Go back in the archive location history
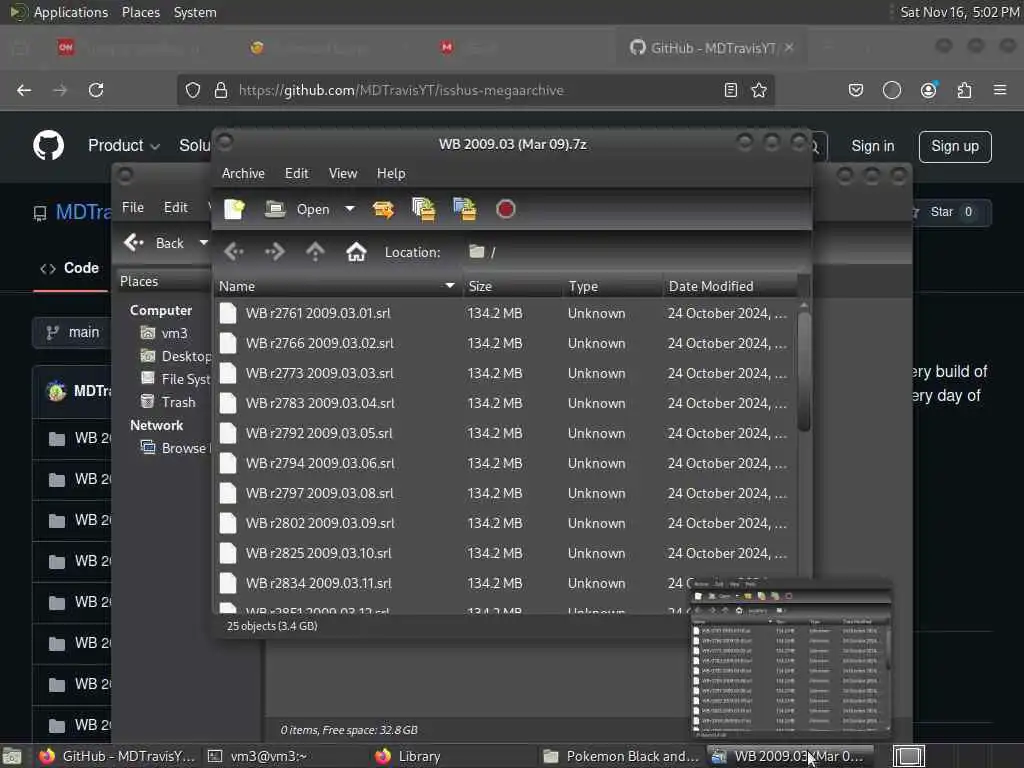Screen dimensions: 1024x768 tap(234, 251)
